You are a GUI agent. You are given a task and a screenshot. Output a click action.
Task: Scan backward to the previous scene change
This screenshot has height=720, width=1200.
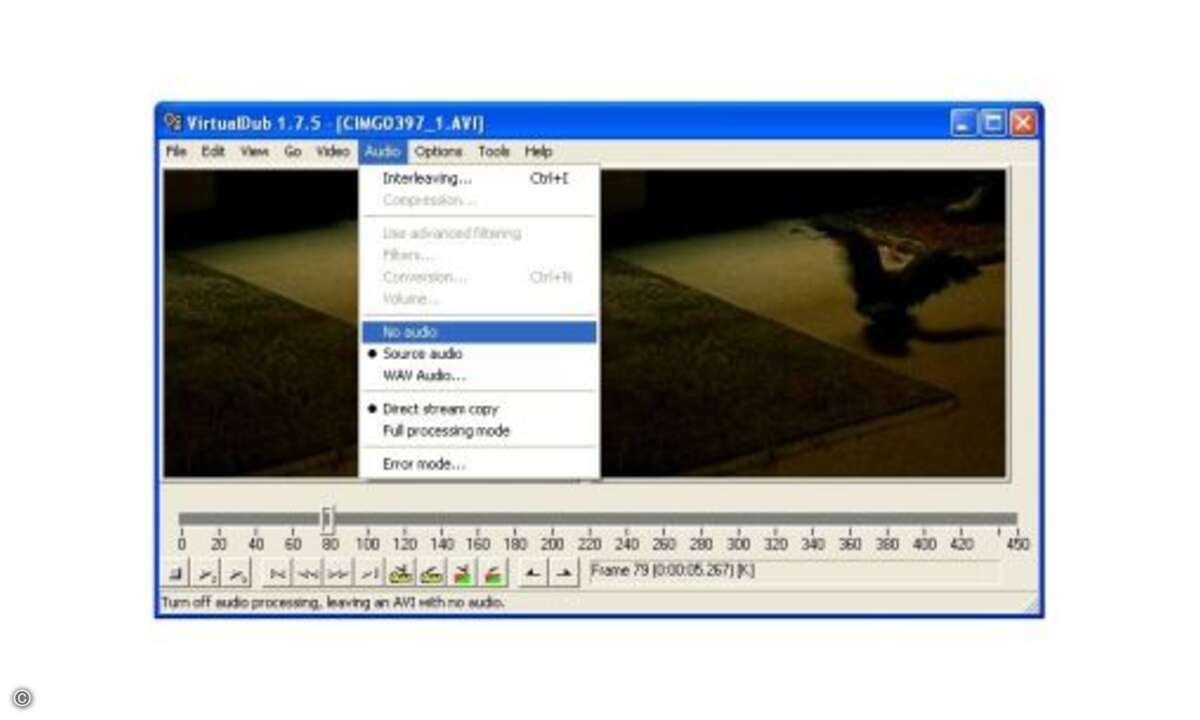pyautogui.click(x=462, y=573)
